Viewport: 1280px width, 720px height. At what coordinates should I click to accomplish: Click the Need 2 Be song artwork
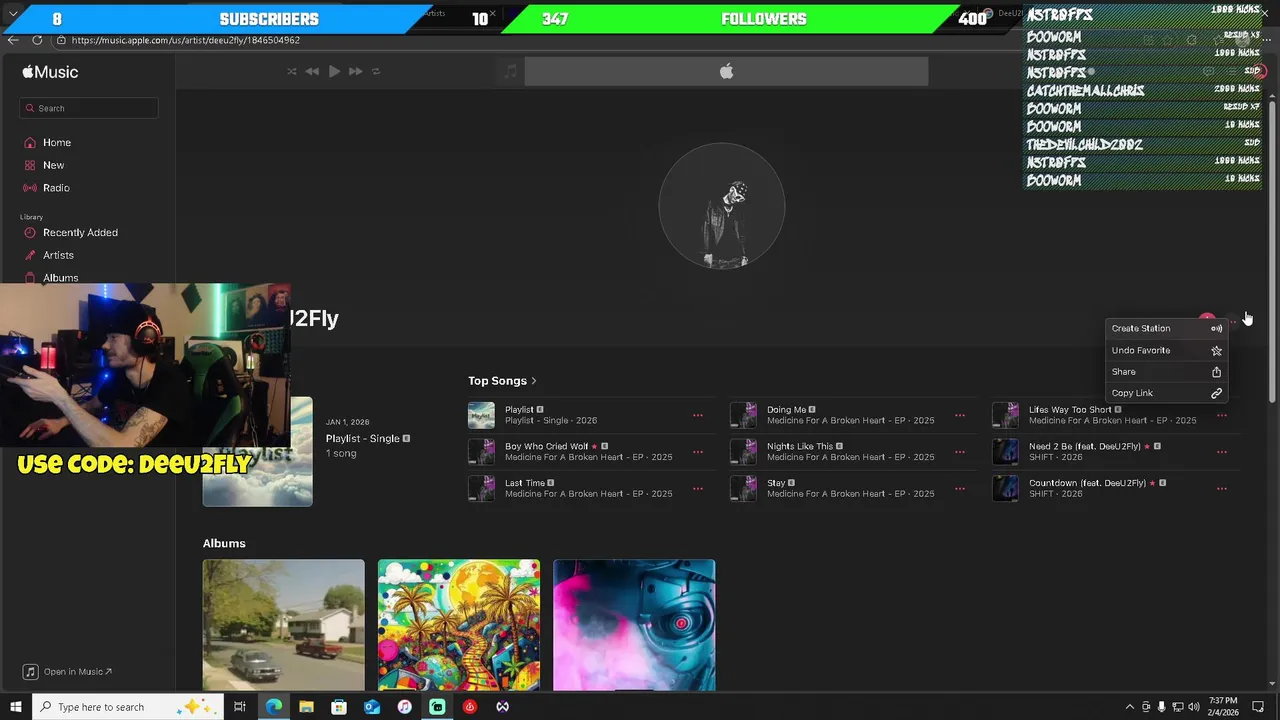coord(1005,452)
